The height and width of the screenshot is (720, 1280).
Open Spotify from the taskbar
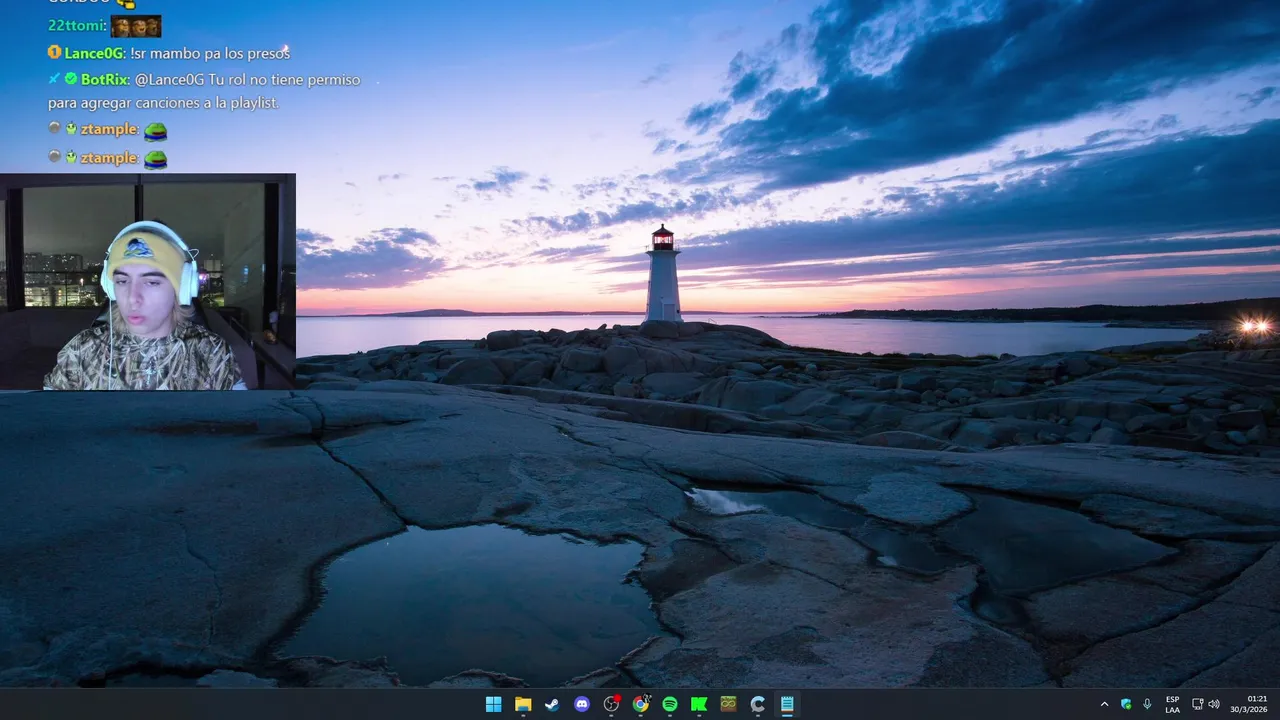coord(670,704)
